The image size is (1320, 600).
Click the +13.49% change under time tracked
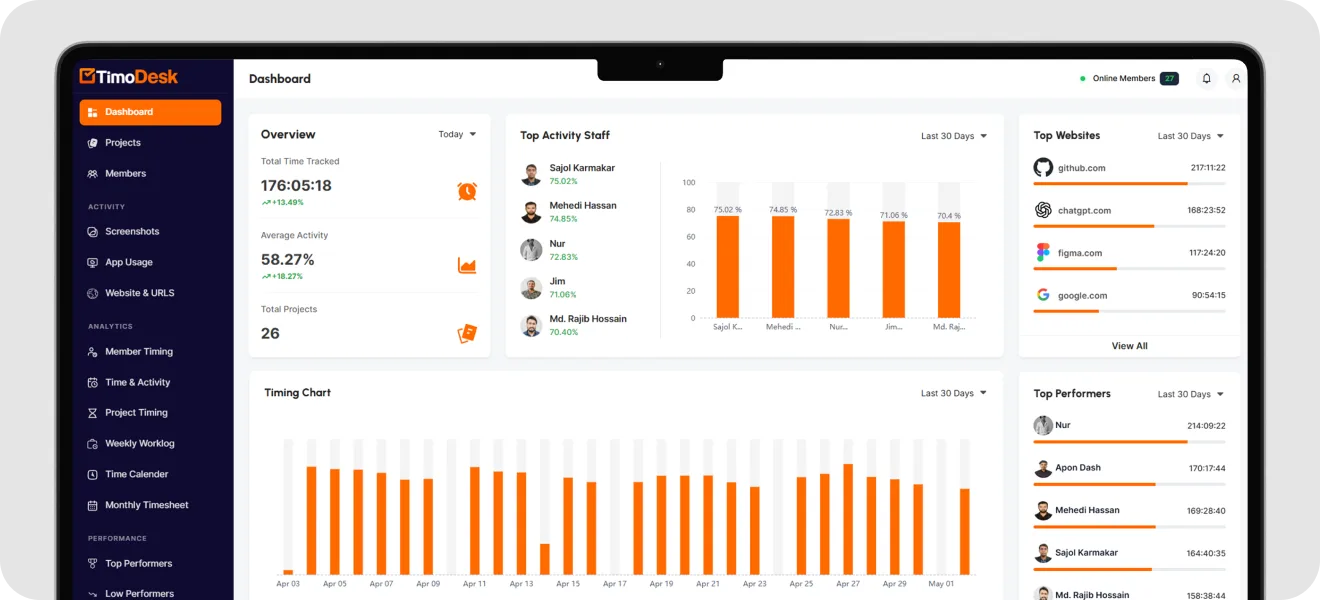[x=282, y=202]
